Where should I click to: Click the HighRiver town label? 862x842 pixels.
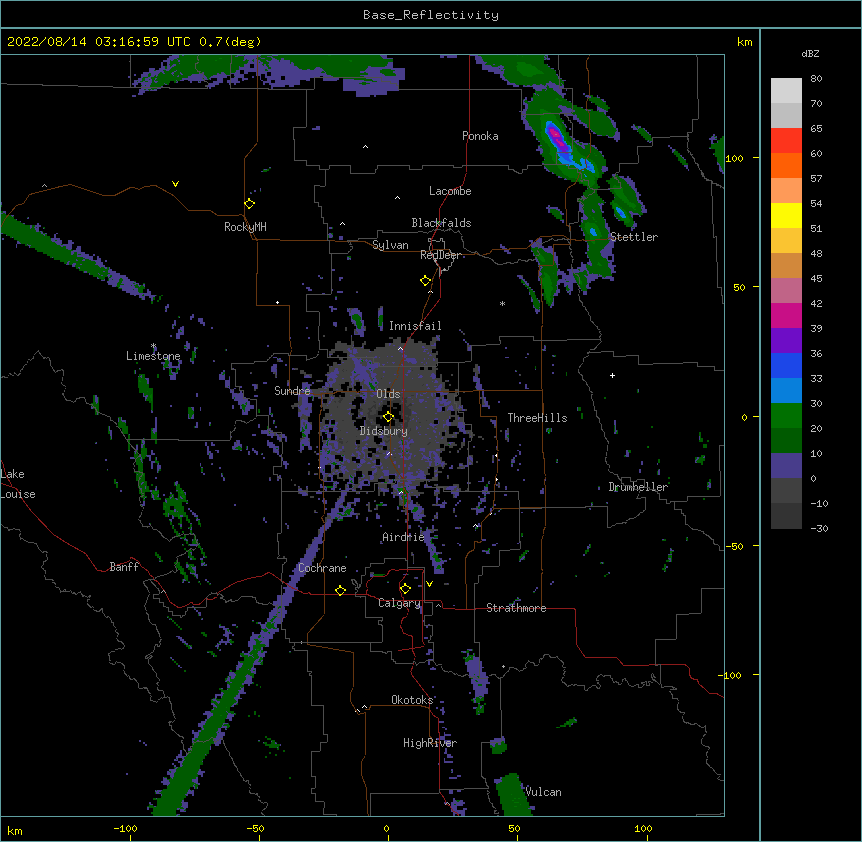pyautogui.click(x=430, y=743)
